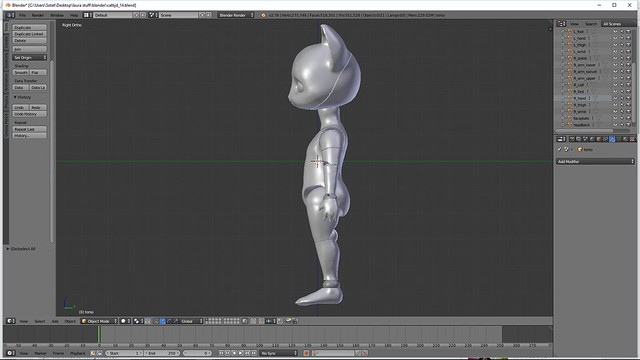Screen dimensions: 640x360
Task: Open the 3D view's Object menu
Action: point(70,321)
